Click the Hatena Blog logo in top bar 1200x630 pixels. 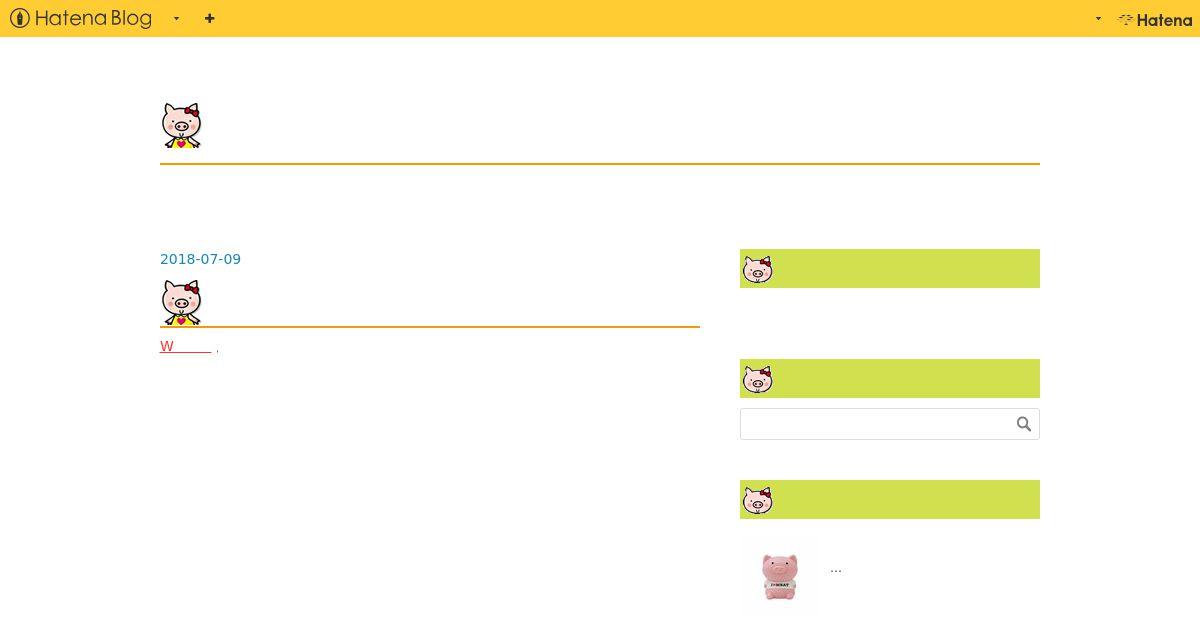click(x=81, y=18)
